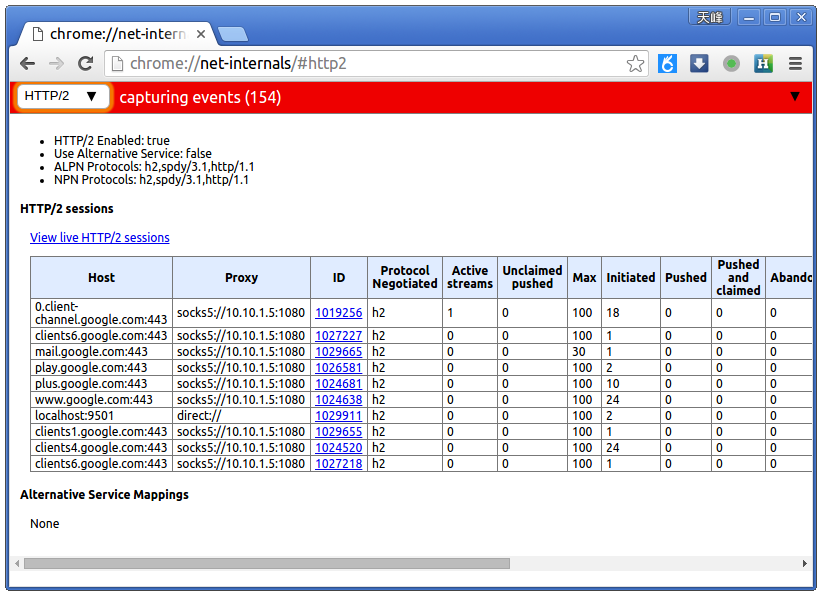Screen dimensions: 819x593
Task: Click the mail.google.com:443 host cell
Action: (x=101, y=352)
